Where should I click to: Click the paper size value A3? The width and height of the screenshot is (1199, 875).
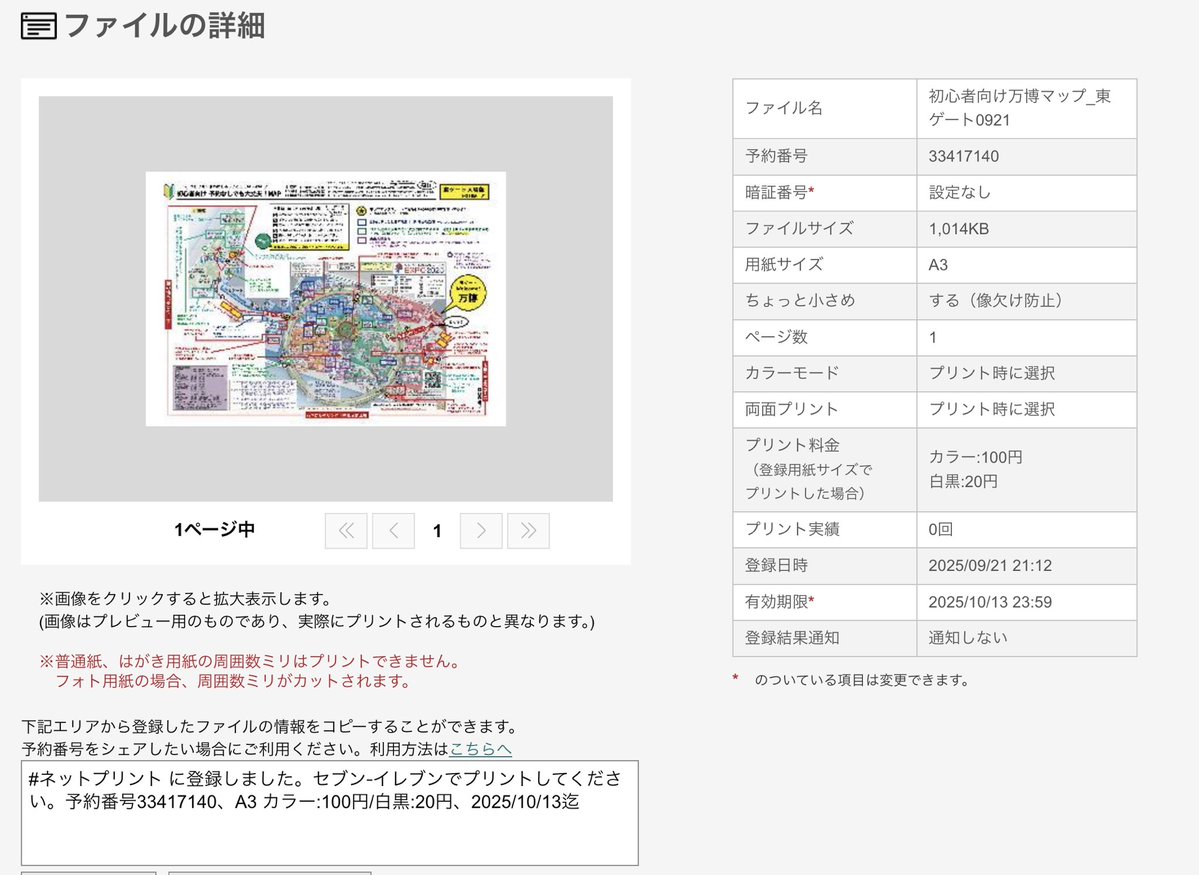tap(938, 265)
